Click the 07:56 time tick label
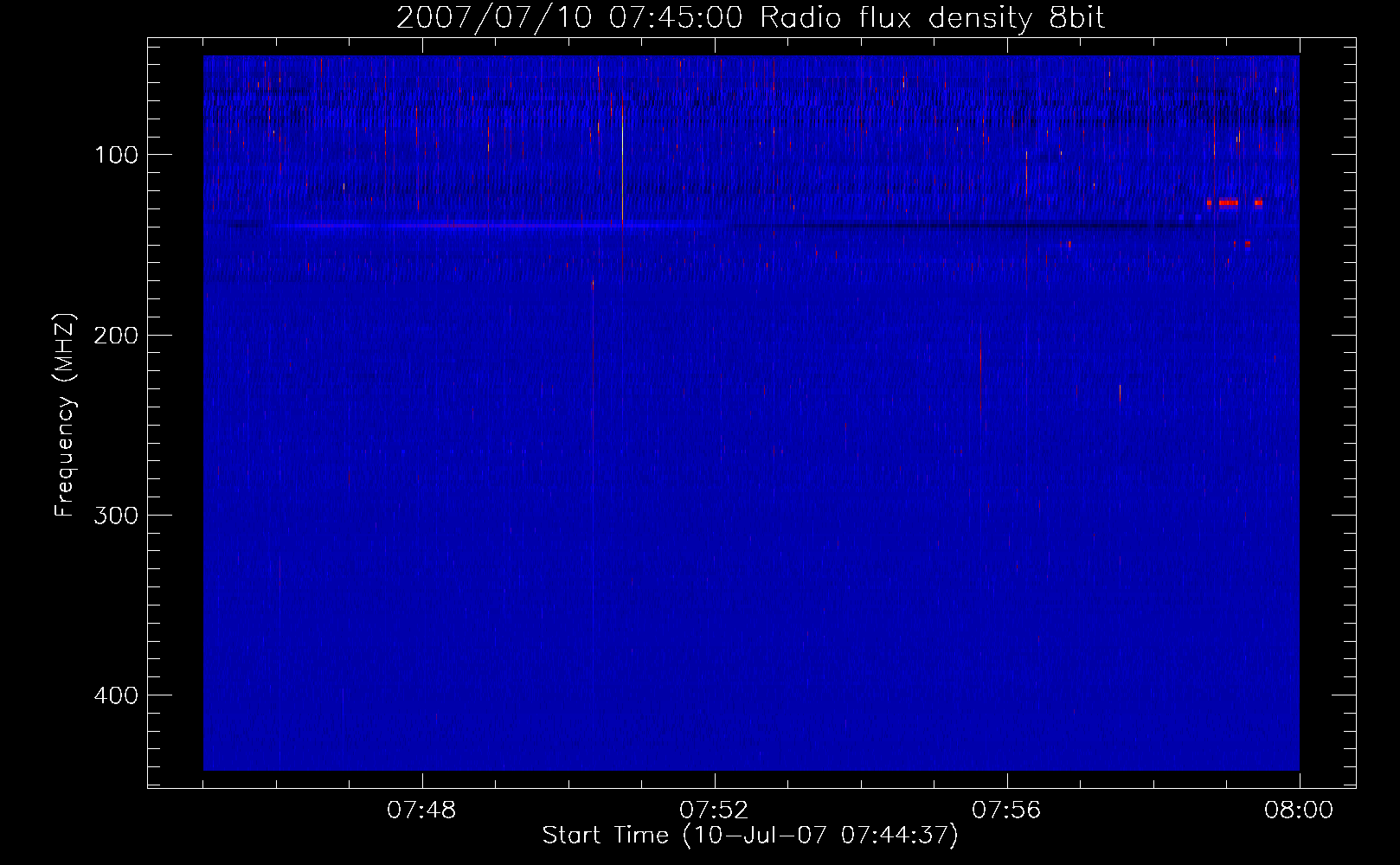The image size is (1400, 865). [x=1006, y=810]
